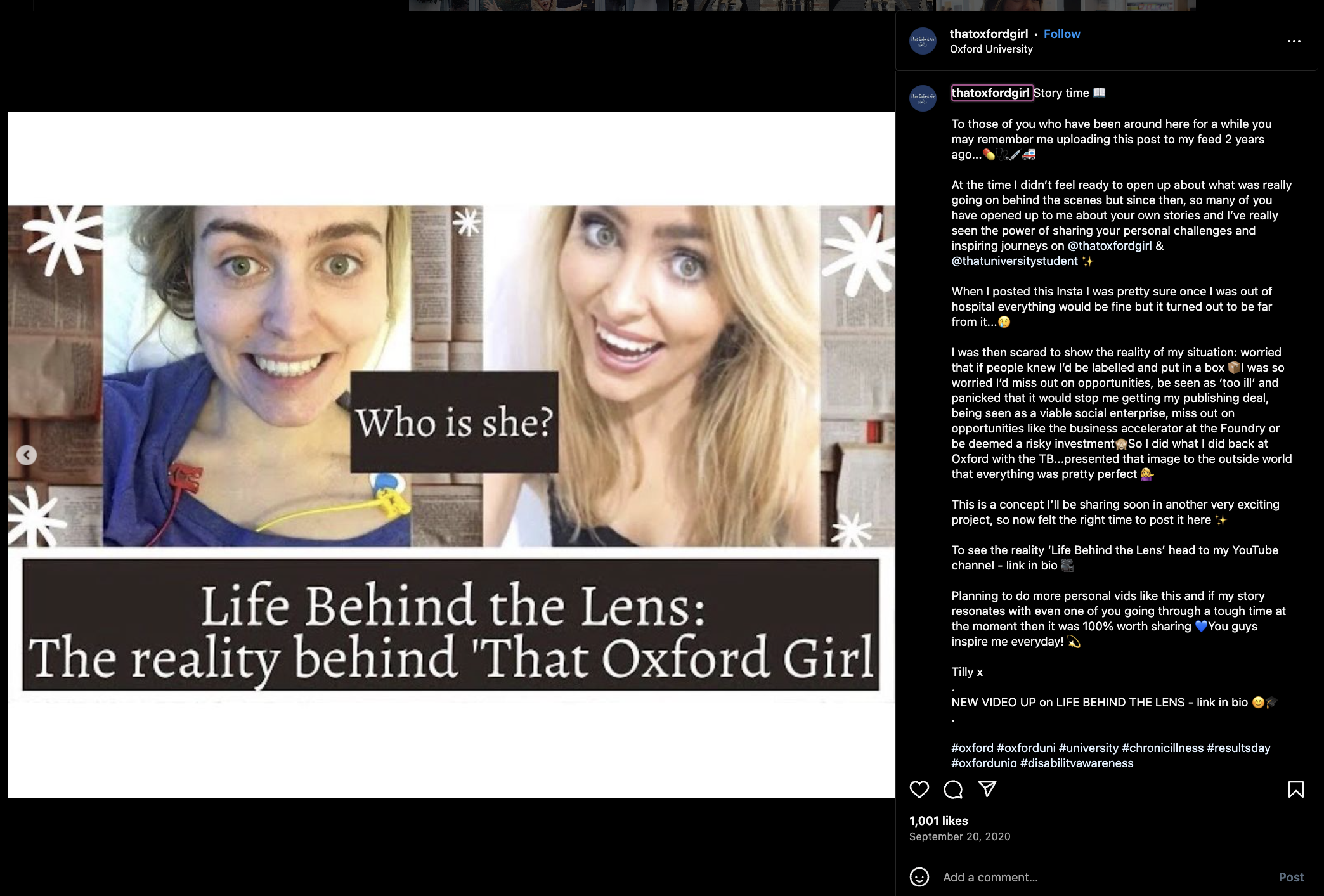Open the #chronicillness hashtag
This screenshot has height=896, width=1324.
pyautogui.click(x=1162, y=748)
